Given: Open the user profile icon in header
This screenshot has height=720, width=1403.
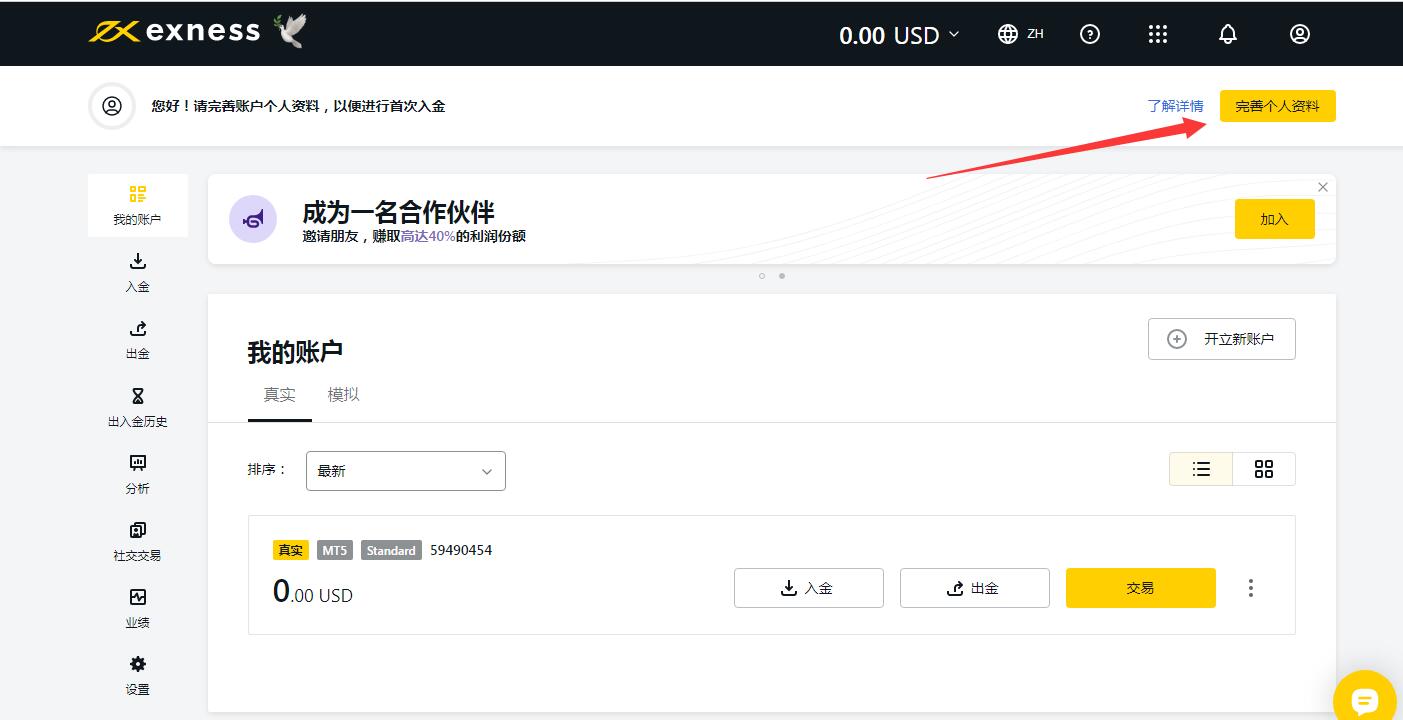Looking at the screenshot, I should (1299, 34).
